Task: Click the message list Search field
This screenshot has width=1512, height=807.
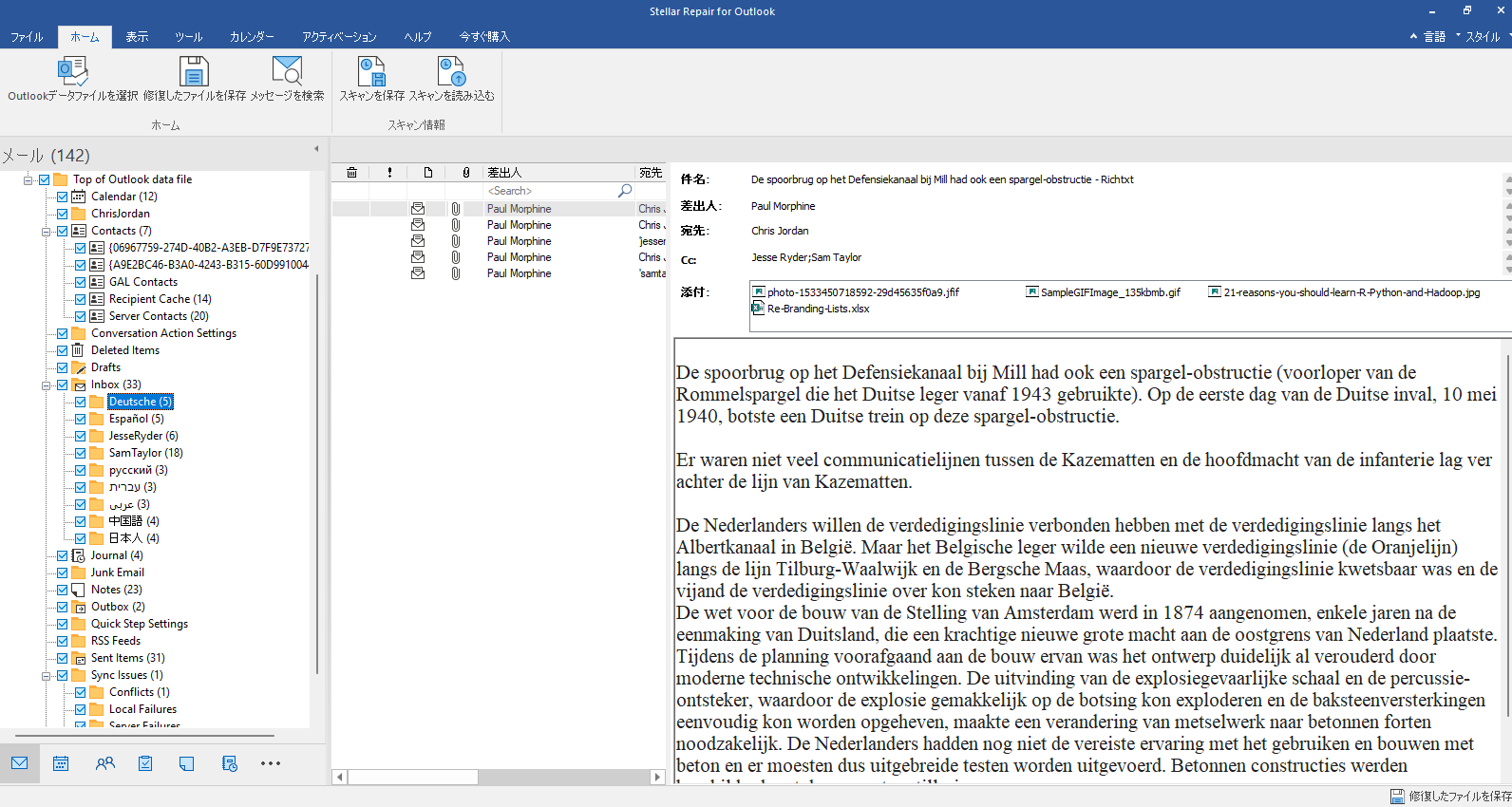Action: tap(551, 191)
